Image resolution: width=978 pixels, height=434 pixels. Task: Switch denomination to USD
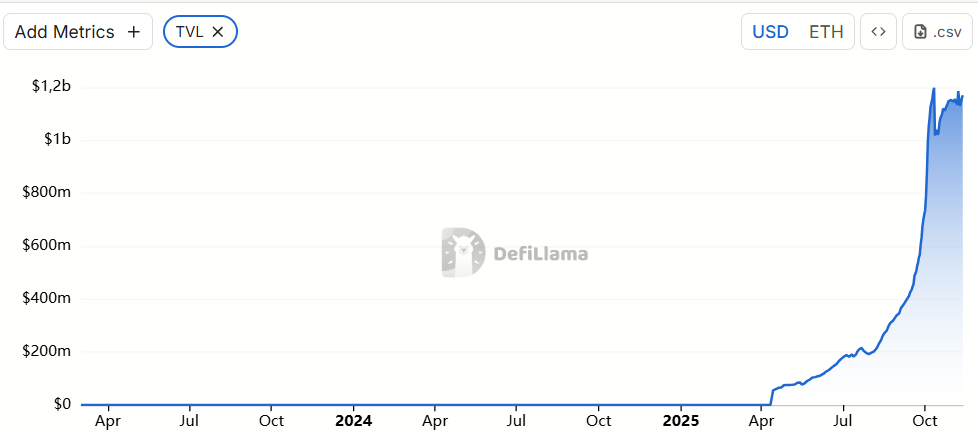click(770, 32)
